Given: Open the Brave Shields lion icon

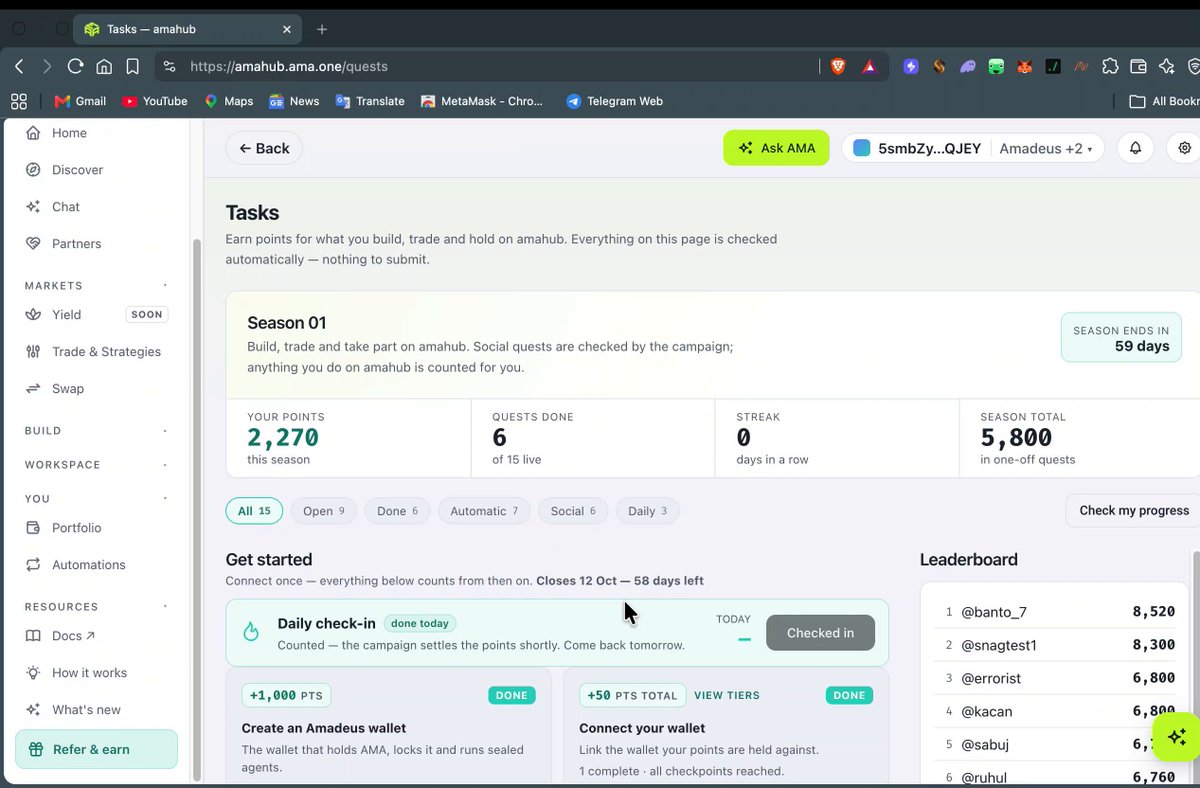Looking at the screenshot, I should (x=838, y=66).
